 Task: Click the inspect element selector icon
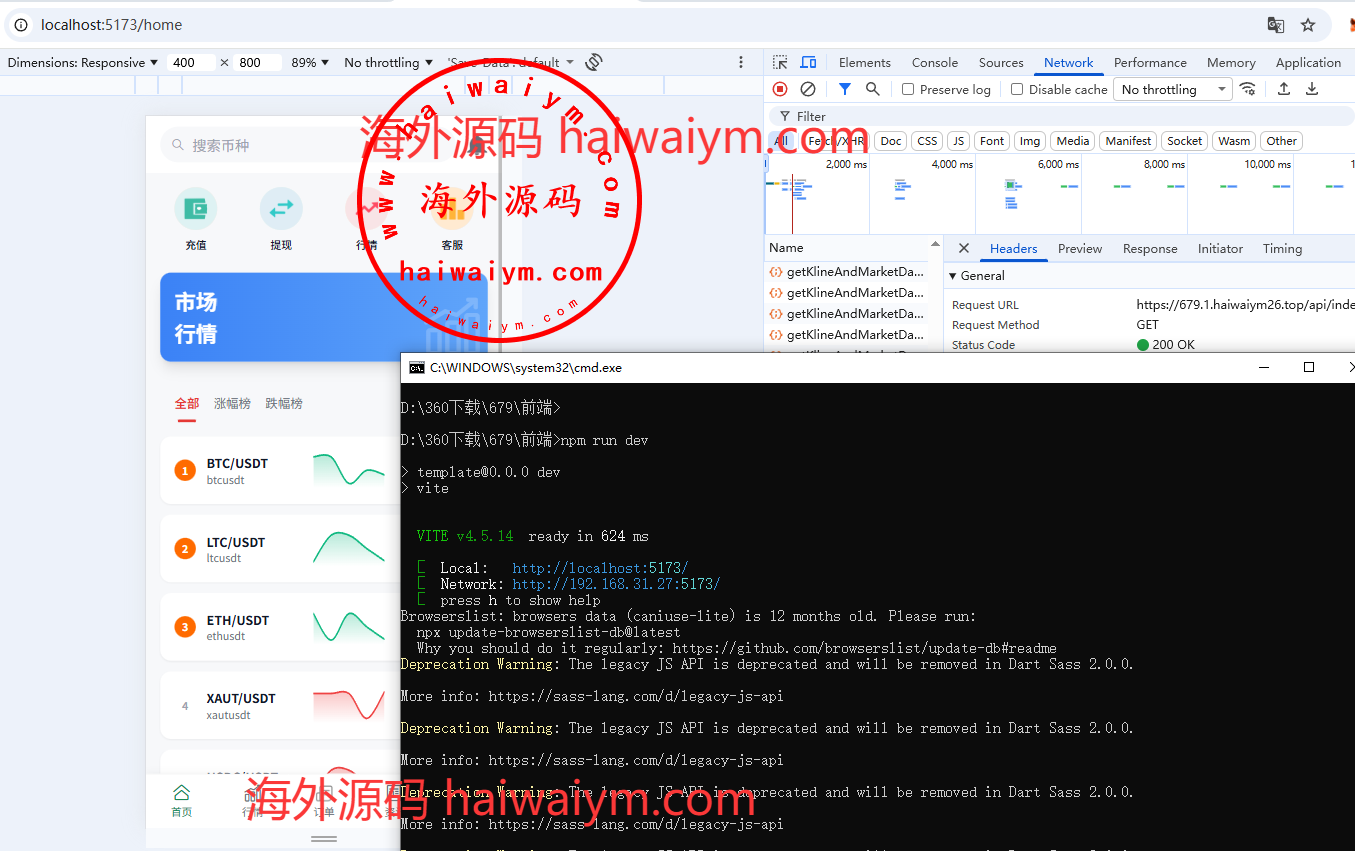pyautogui.click(x=780, y=62)
